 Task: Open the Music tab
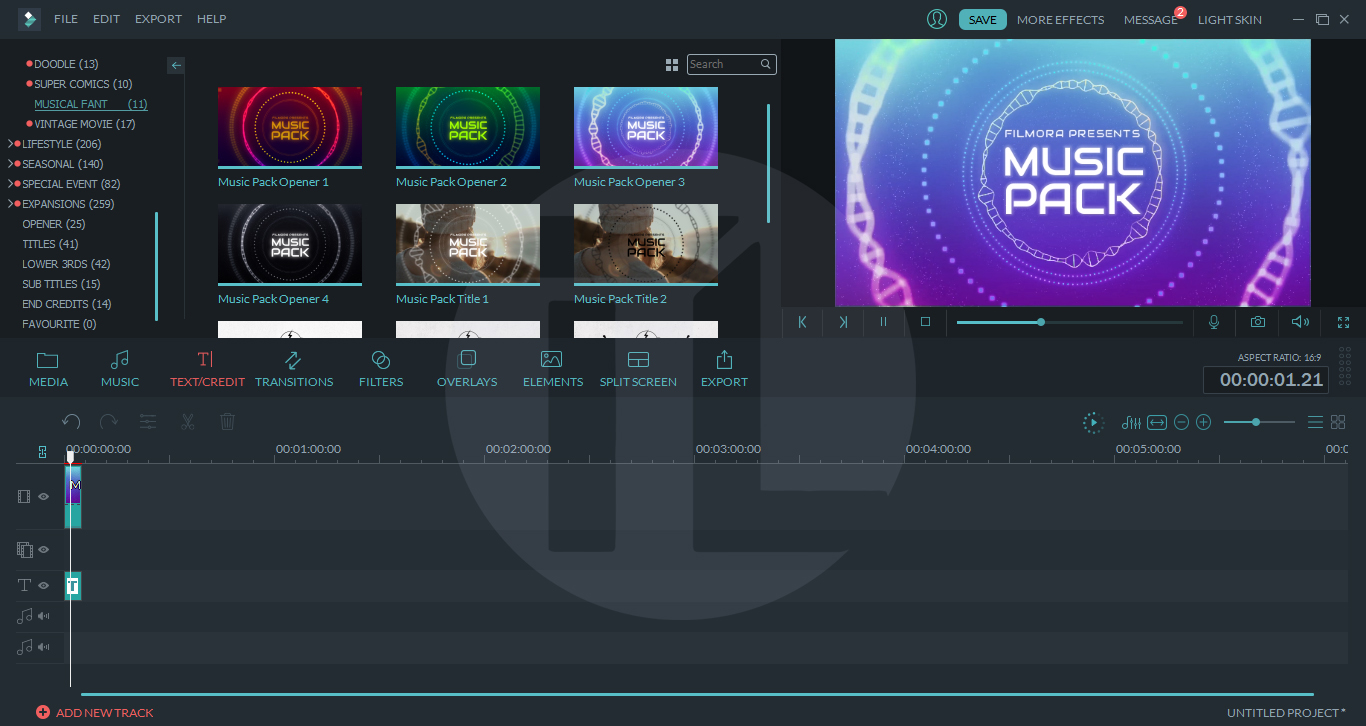point(120,369)
